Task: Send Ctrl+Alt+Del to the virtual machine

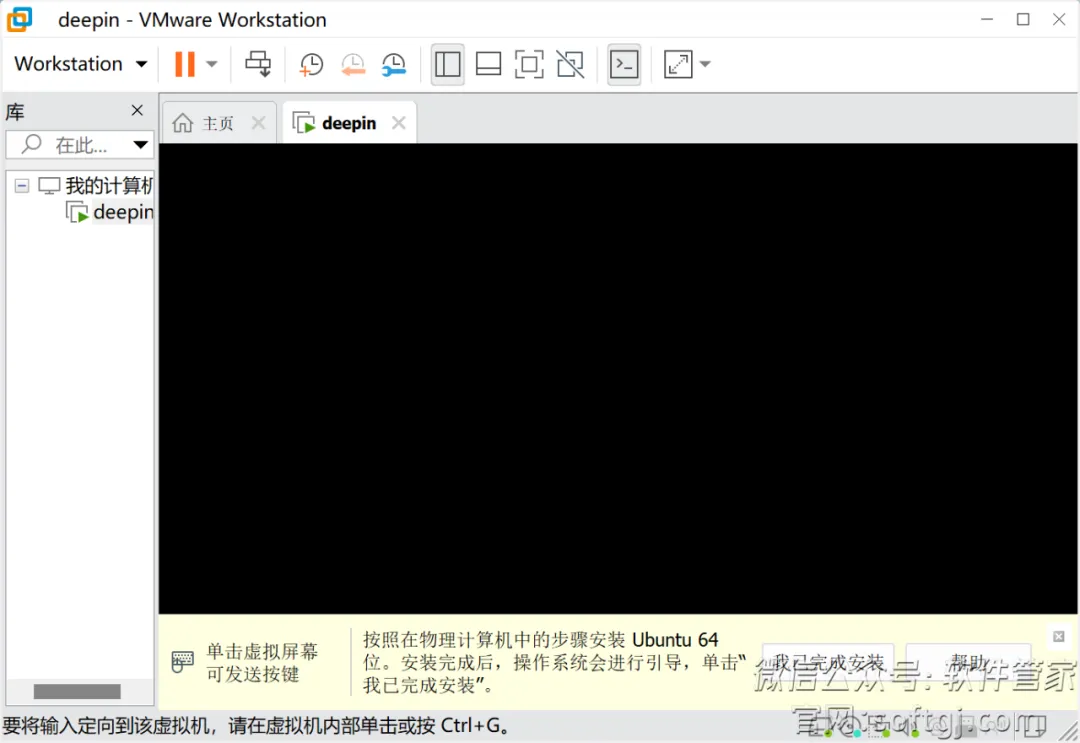Action: (258, 64)
